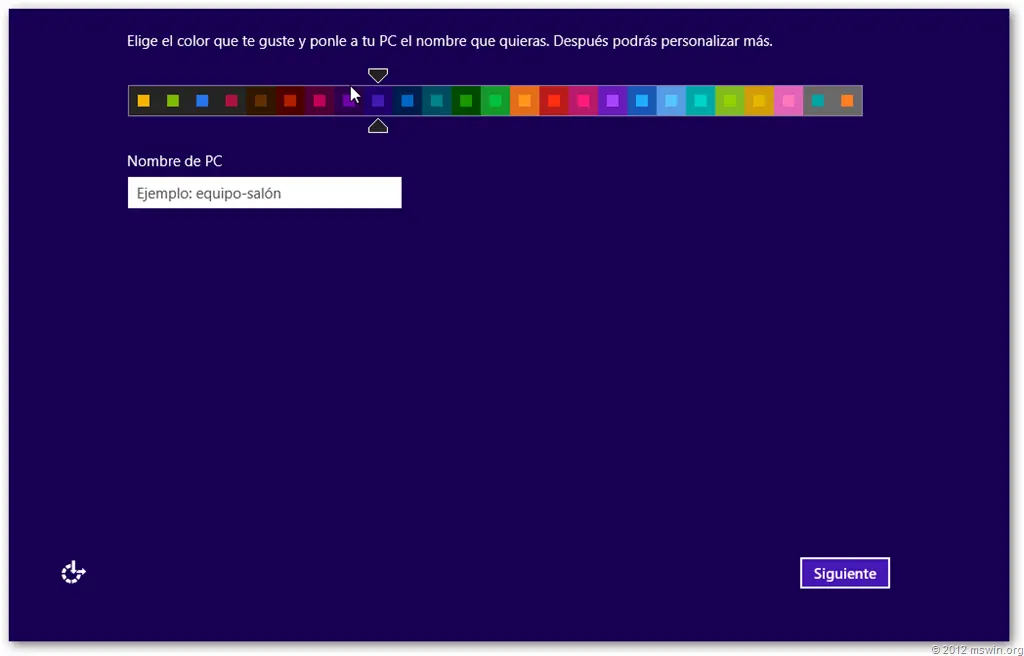Choose the light pink color swatch
Viewport: 1024px width, 656px height.
coord(788,101)
